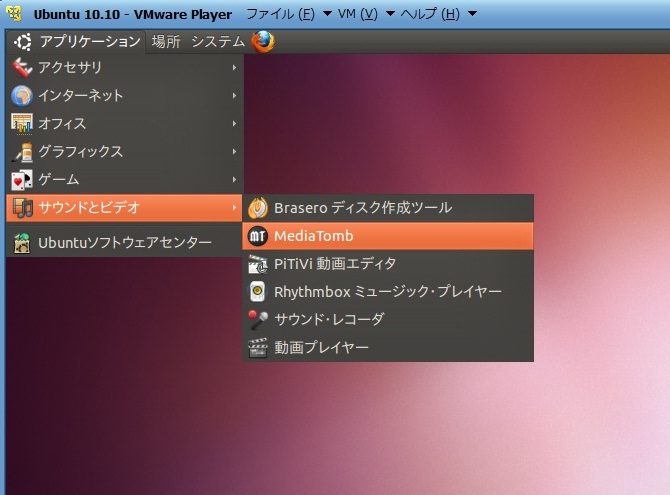This screenshot has width=670, height=495.
Task: Launch 動画プレイヤー
Action: (388, 348)
